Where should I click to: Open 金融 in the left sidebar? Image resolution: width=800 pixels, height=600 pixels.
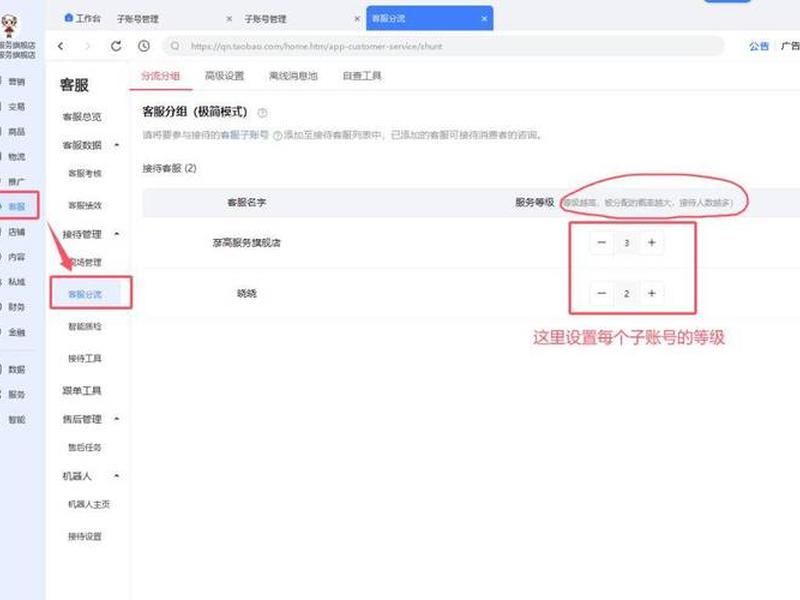[x=16, y=332]
